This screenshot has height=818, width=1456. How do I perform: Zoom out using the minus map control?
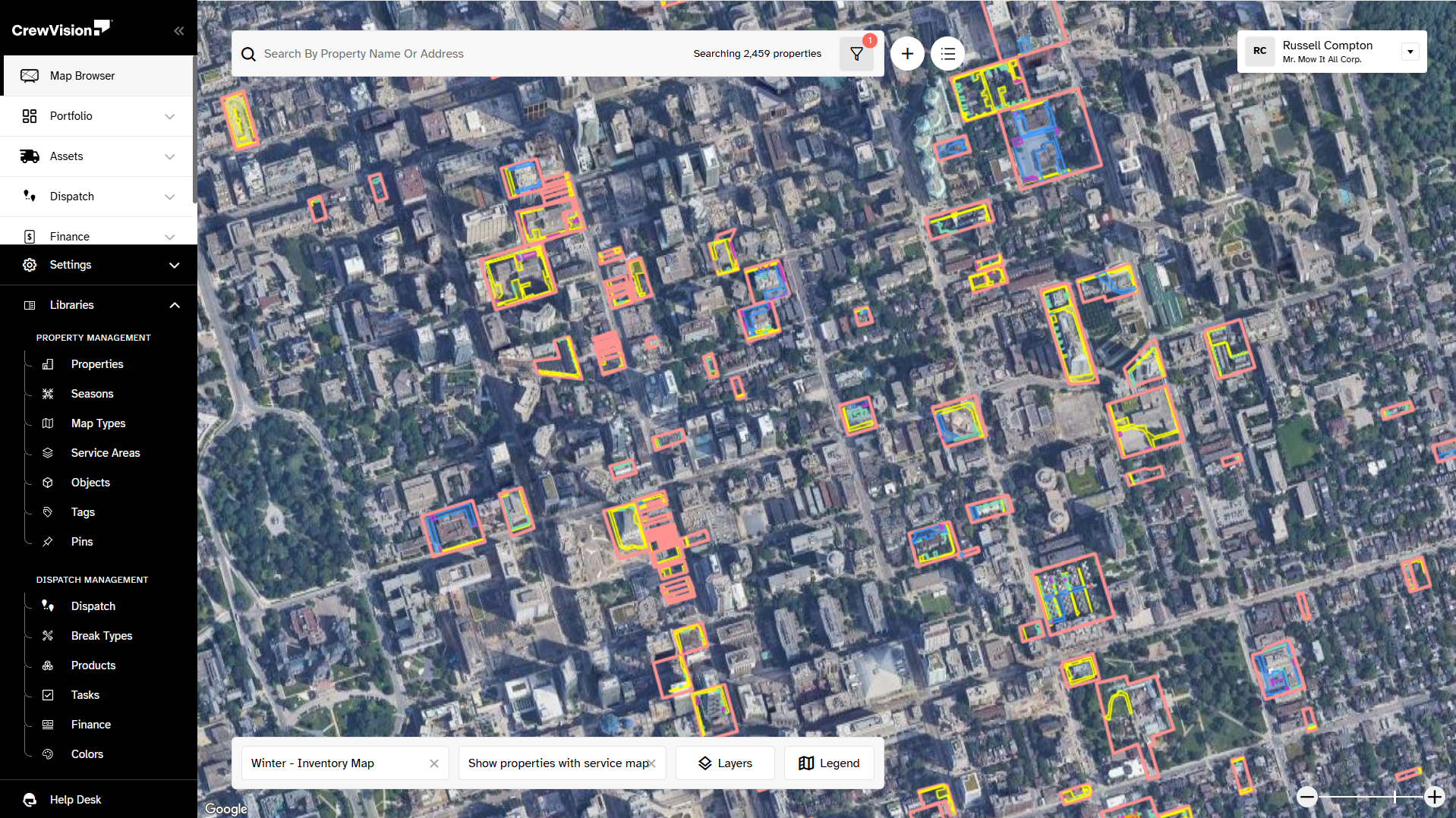pos(1306,797)
